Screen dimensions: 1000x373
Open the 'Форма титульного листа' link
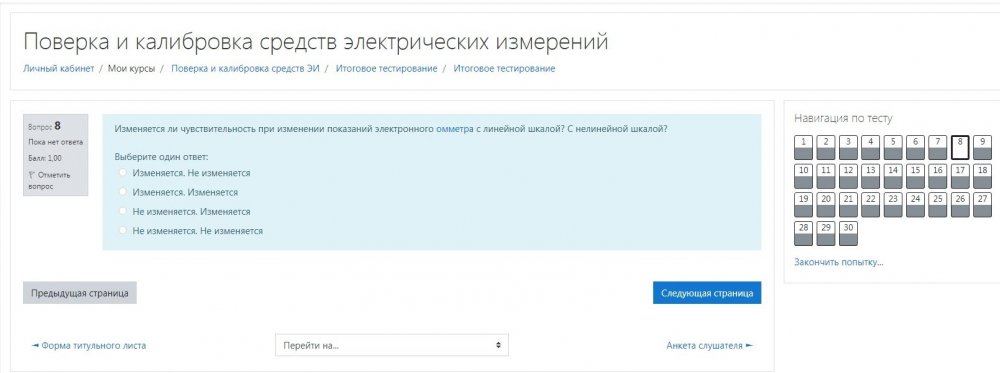click(x=89, y=346)
